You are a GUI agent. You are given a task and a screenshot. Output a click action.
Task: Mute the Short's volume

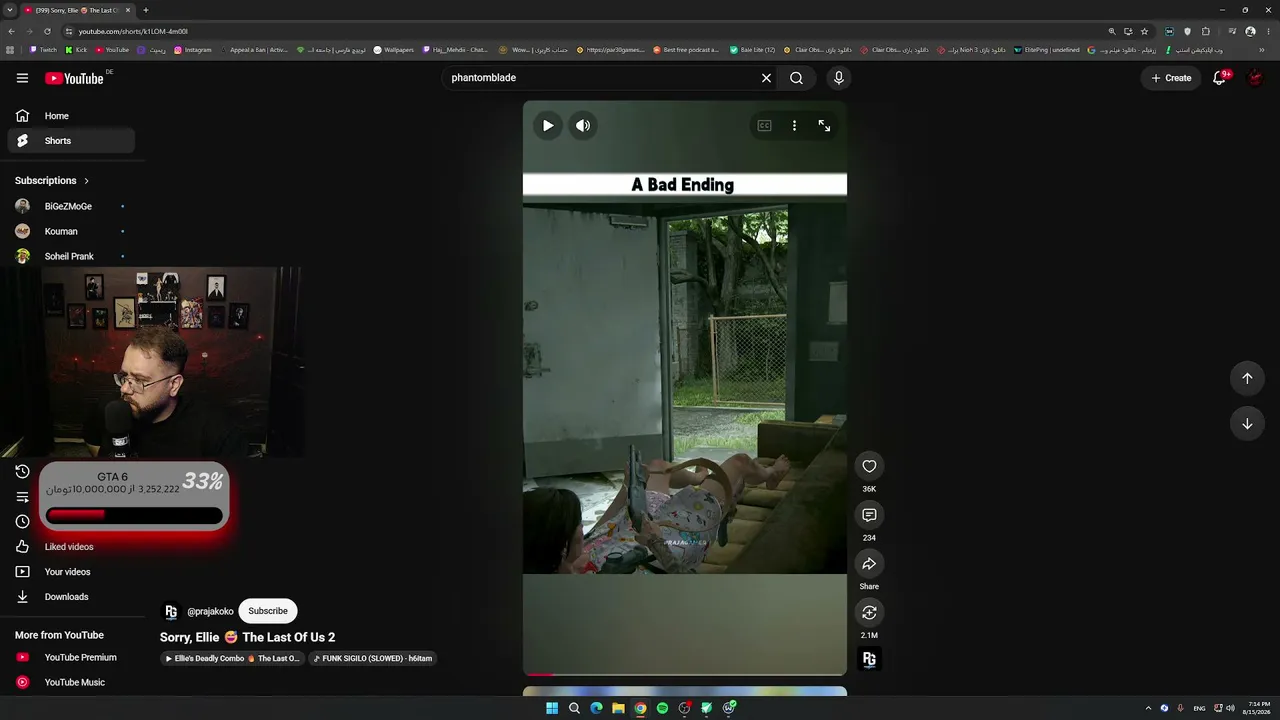(x=583, y=126)
